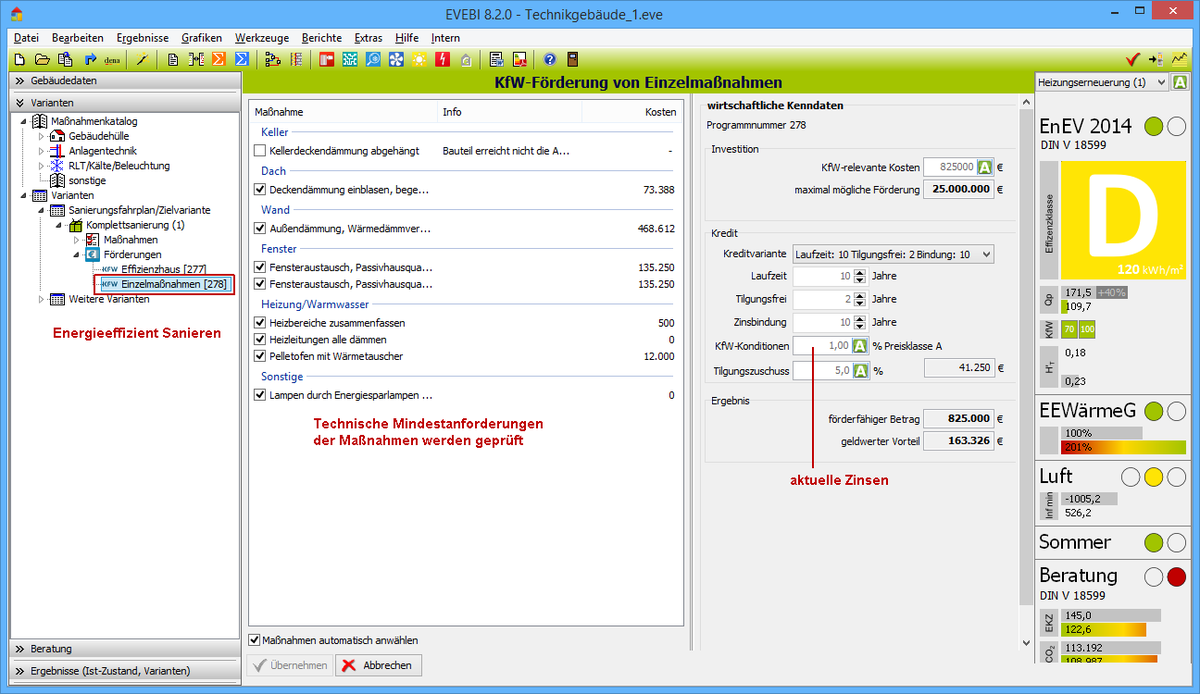Toggle Heizleitungen alle dämmen checkbox
The image size is (1200, 694).
[x=260, y=340]
